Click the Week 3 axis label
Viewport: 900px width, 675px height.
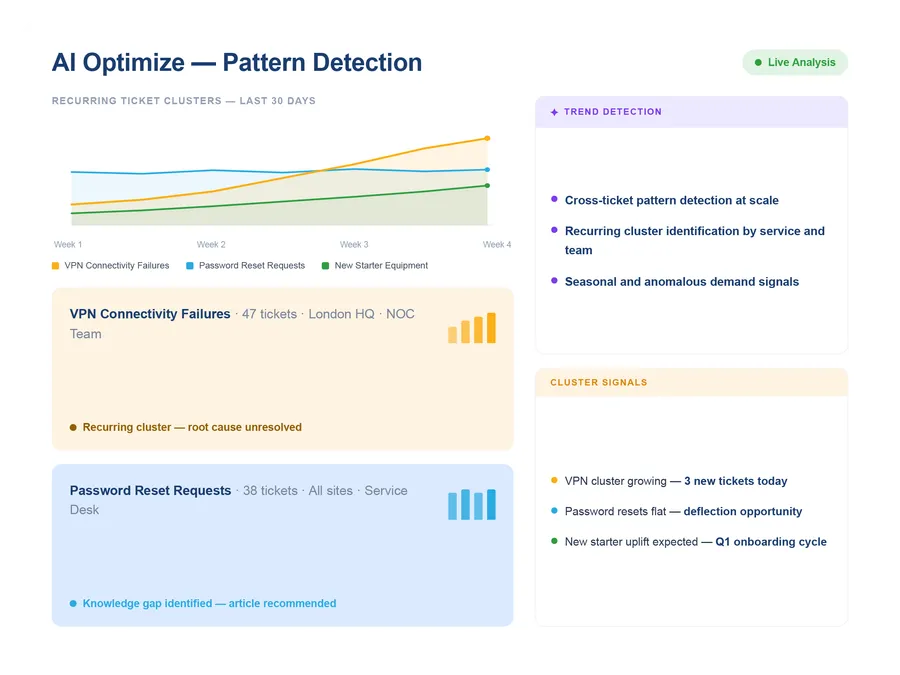(x=354, y=245)
